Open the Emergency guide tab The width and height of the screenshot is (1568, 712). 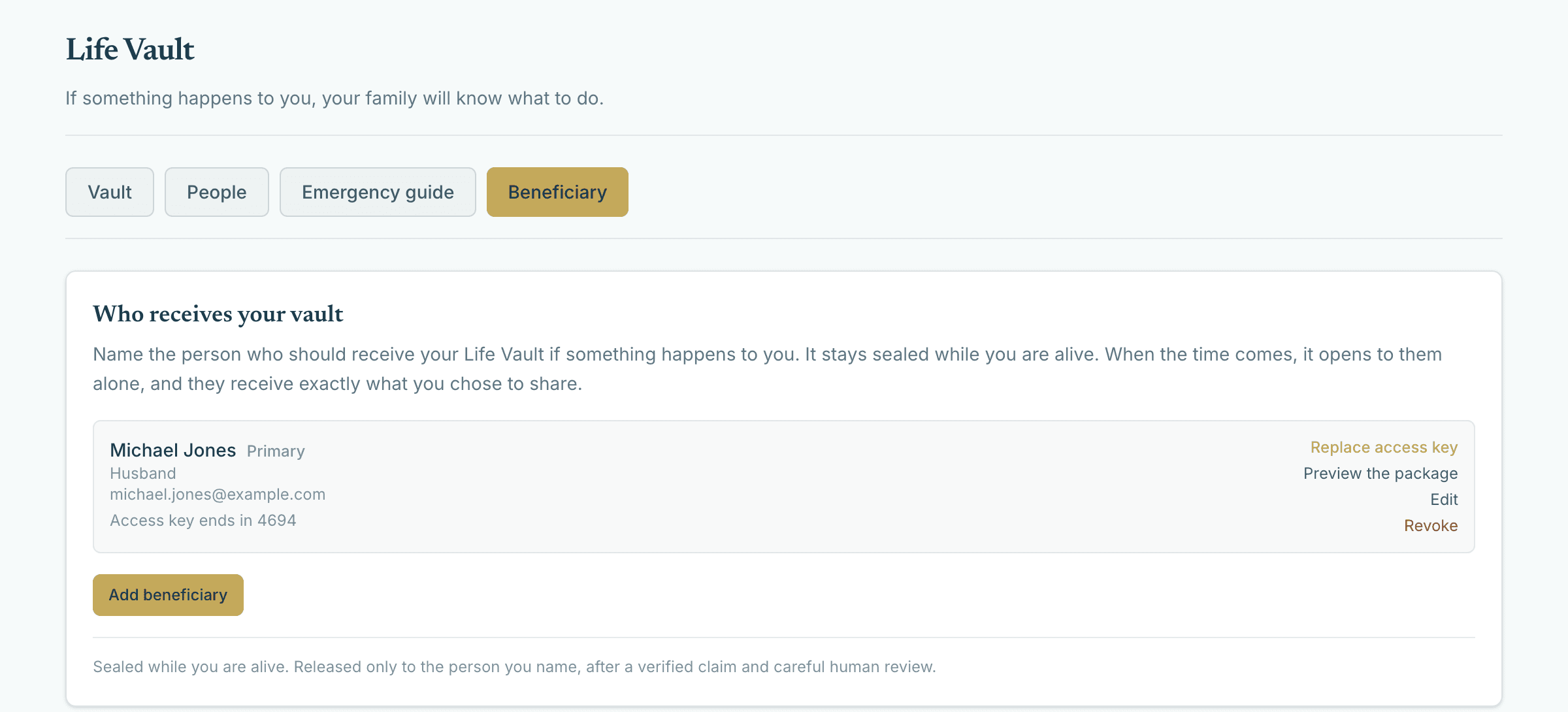(378, 192)
